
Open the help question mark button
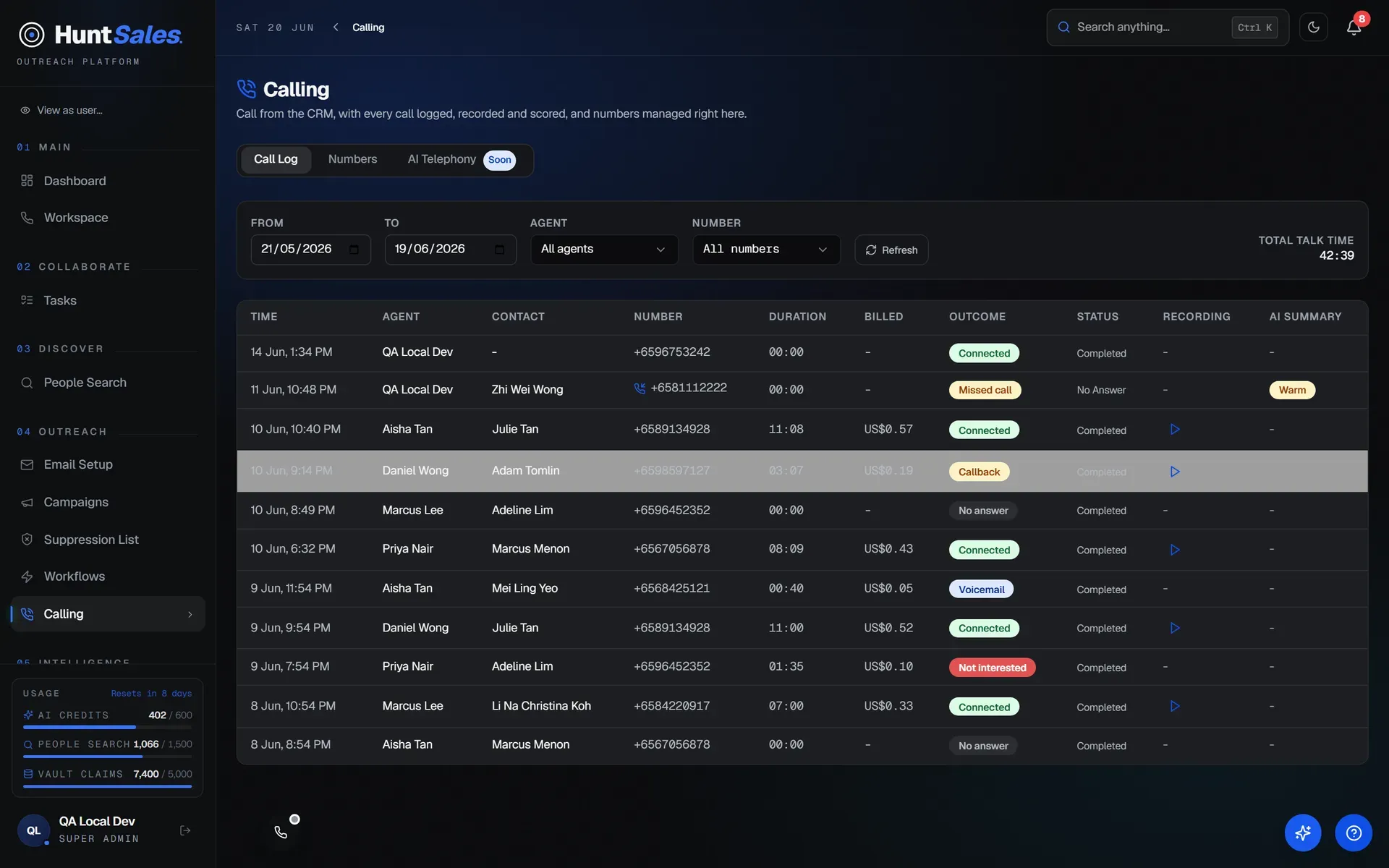[1354, 833]
